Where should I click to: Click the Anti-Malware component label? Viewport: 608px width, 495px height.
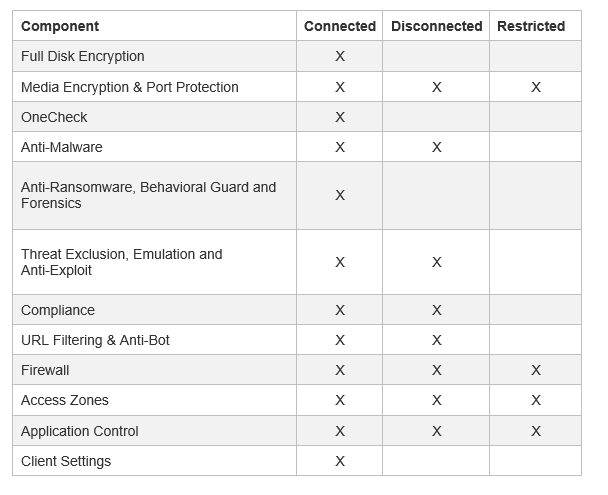[62, 147]
